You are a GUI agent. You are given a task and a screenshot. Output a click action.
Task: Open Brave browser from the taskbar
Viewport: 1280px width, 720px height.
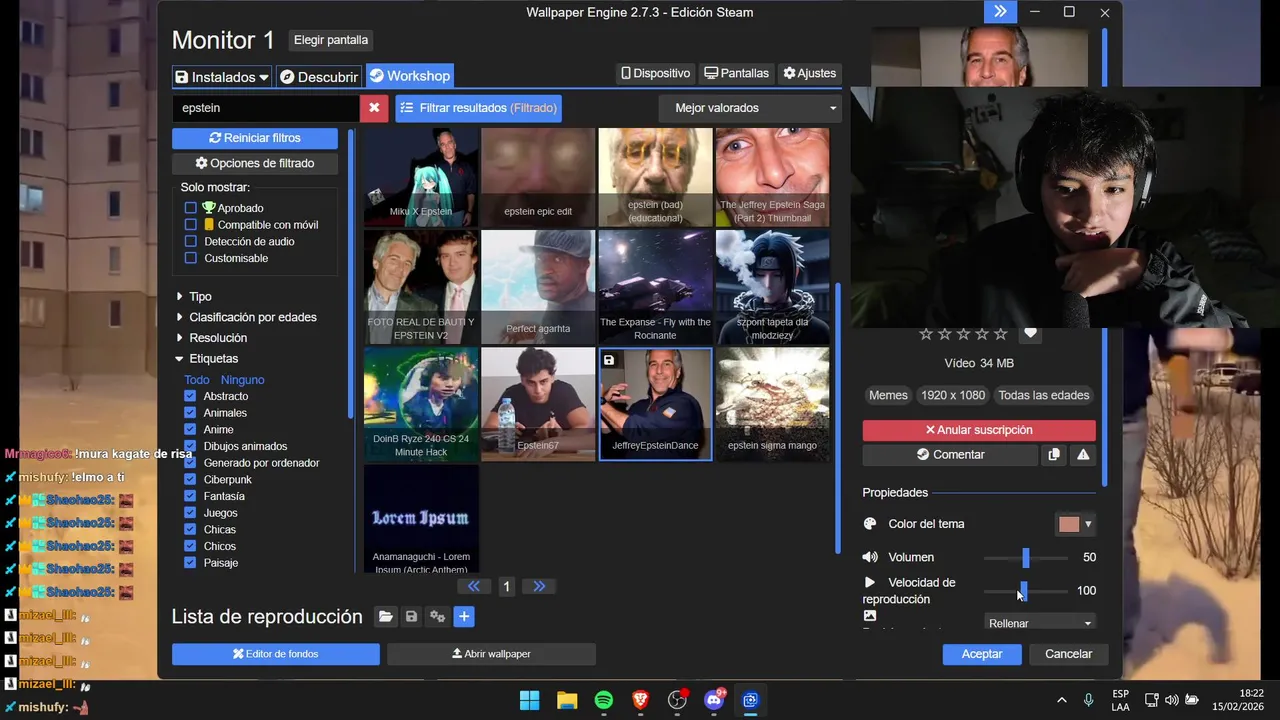641,700
